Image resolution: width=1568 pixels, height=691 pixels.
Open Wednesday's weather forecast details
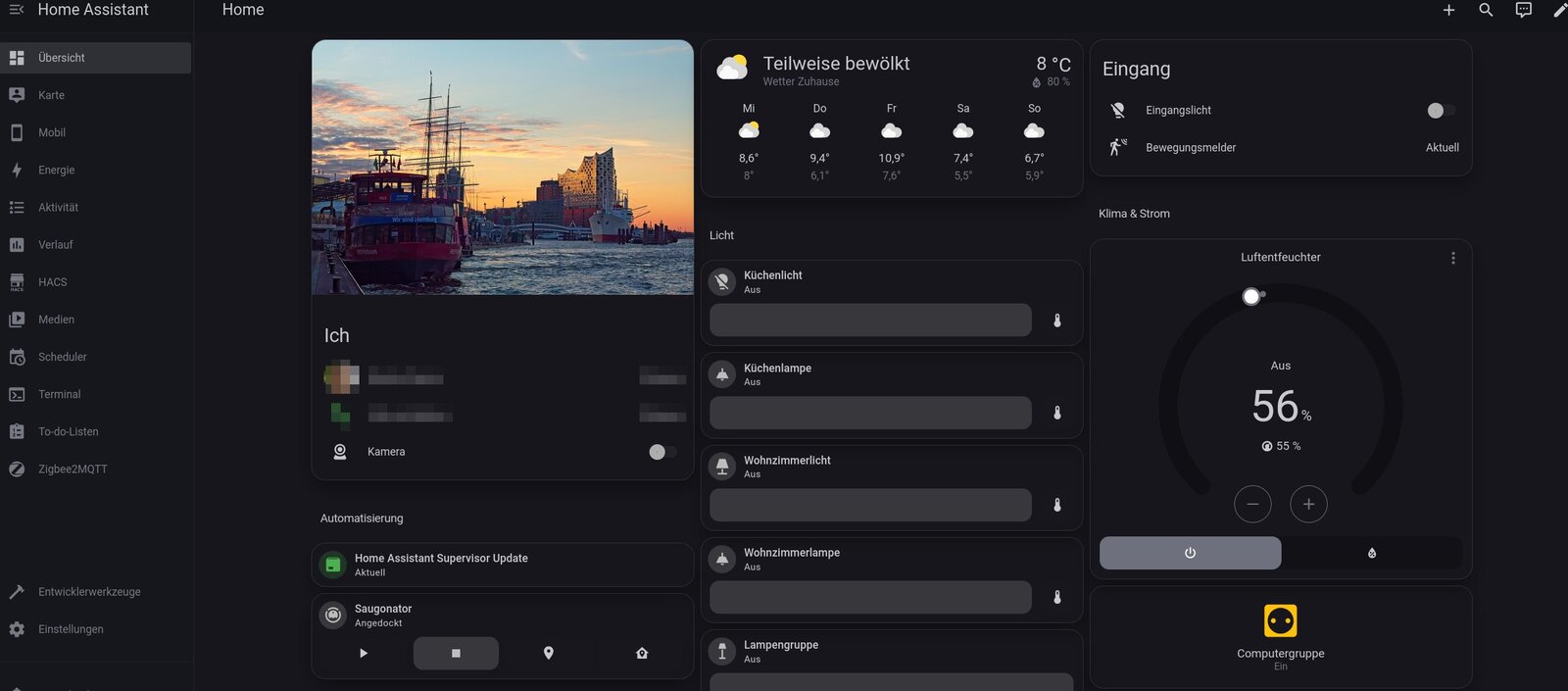749,140
